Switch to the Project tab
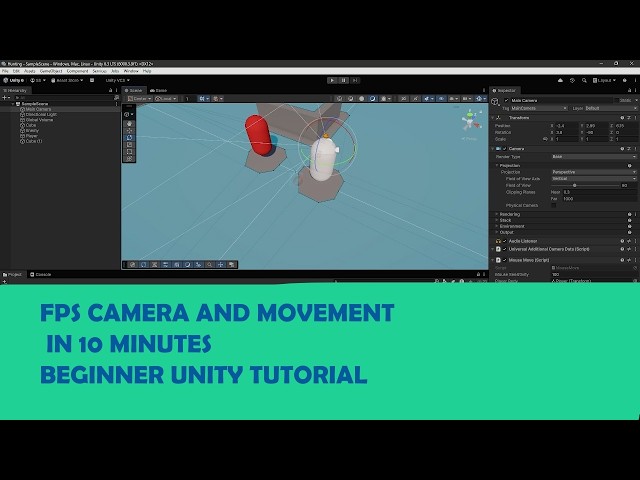The width and height of the screenshot is (640, 480). [x=12, y=274]
